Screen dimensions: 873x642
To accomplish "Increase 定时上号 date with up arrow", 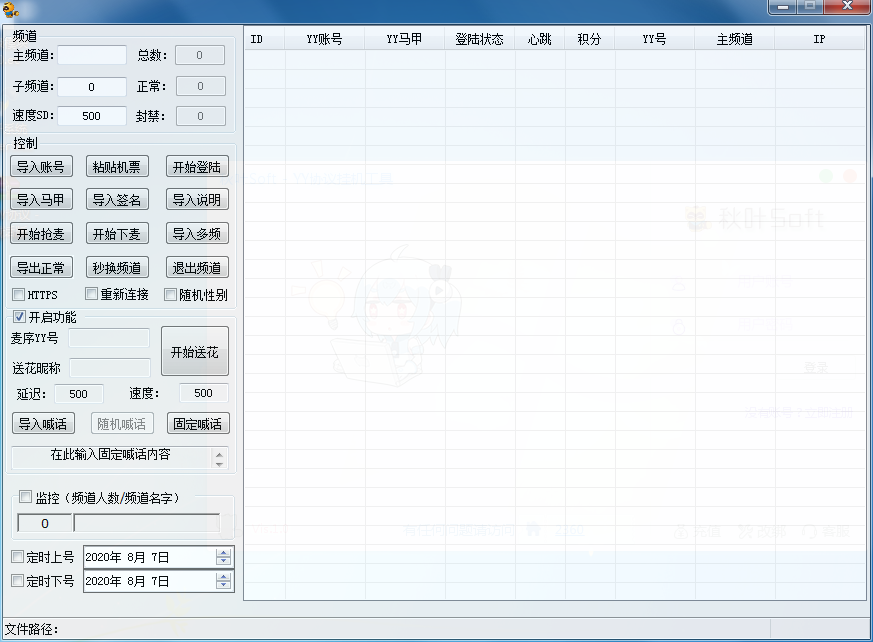I will 223,553.
